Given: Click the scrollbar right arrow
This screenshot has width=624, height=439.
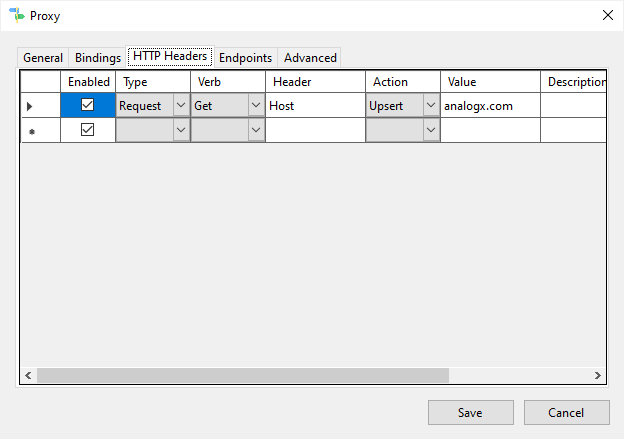Looking at the screenshot, I should tap(598, 375).
